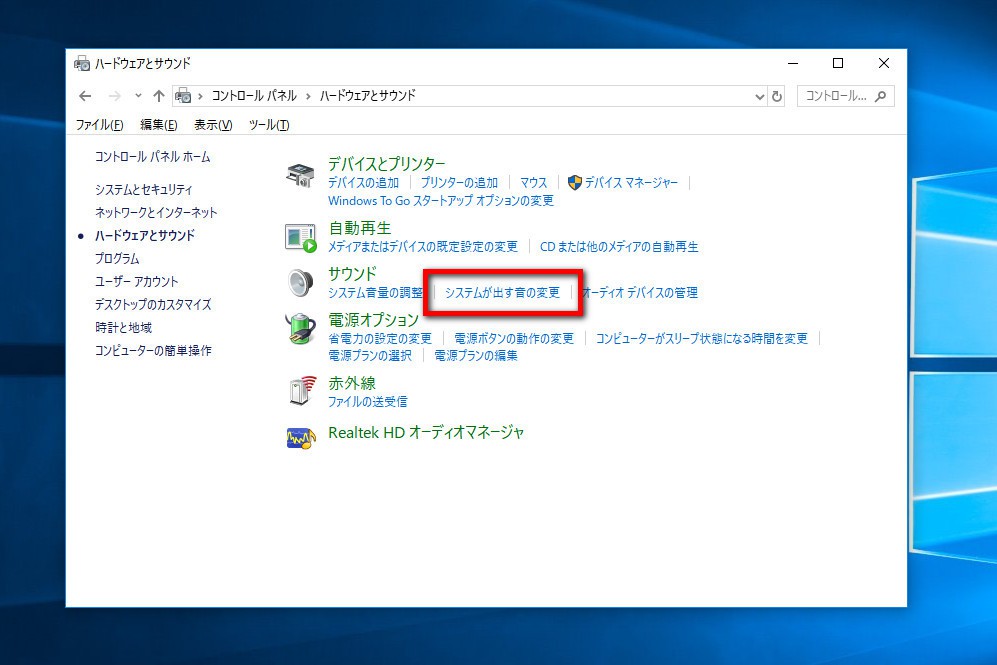
Task: Open システムが出す音の変更 link
Action: 502,293
